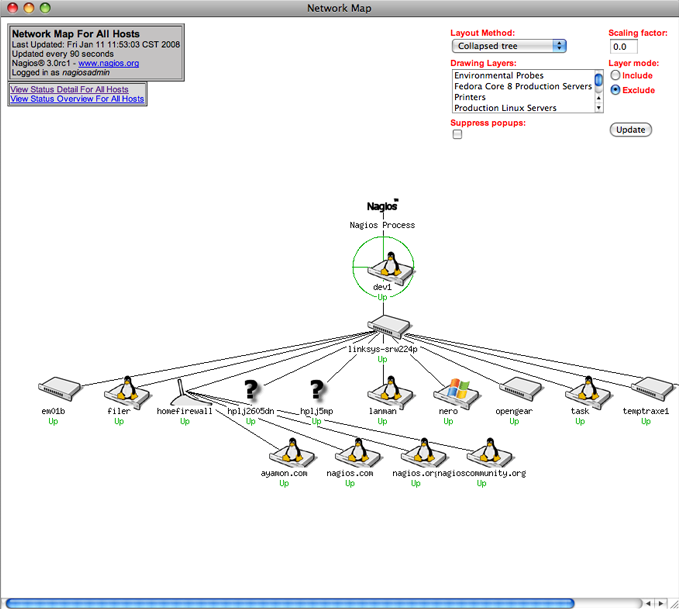Click the linksys-srw224p switch icon
The height and width of the screenshot is (609, 679).
(x=389, y=327)
